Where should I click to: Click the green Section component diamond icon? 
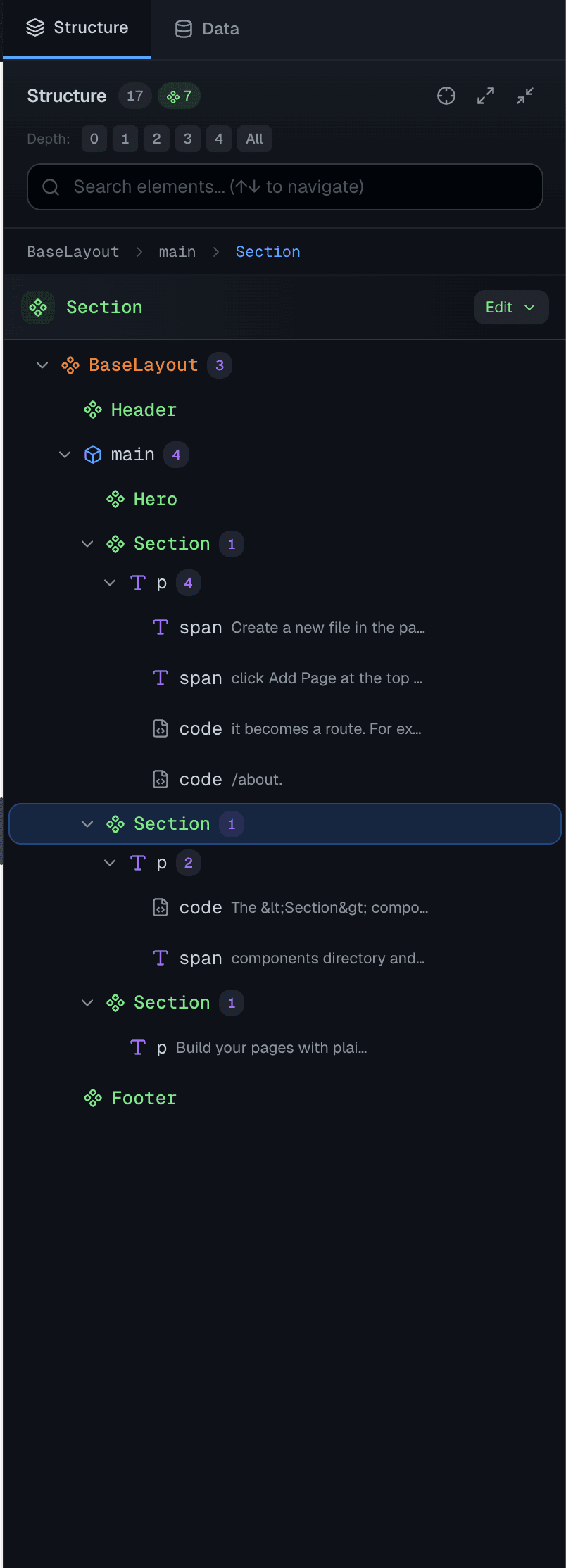(x=37, y=308)
